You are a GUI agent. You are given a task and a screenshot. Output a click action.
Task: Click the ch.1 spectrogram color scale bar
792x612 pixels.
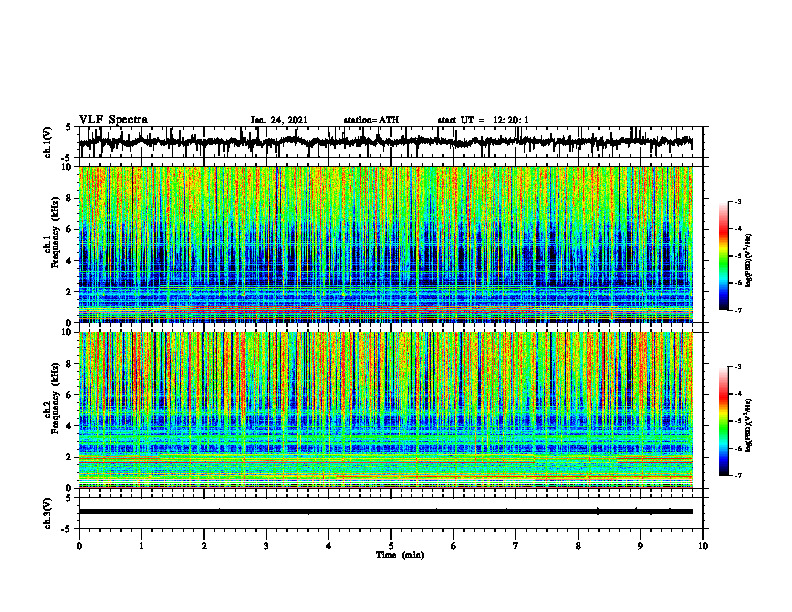pyautogui.click(x=724, y=256)
